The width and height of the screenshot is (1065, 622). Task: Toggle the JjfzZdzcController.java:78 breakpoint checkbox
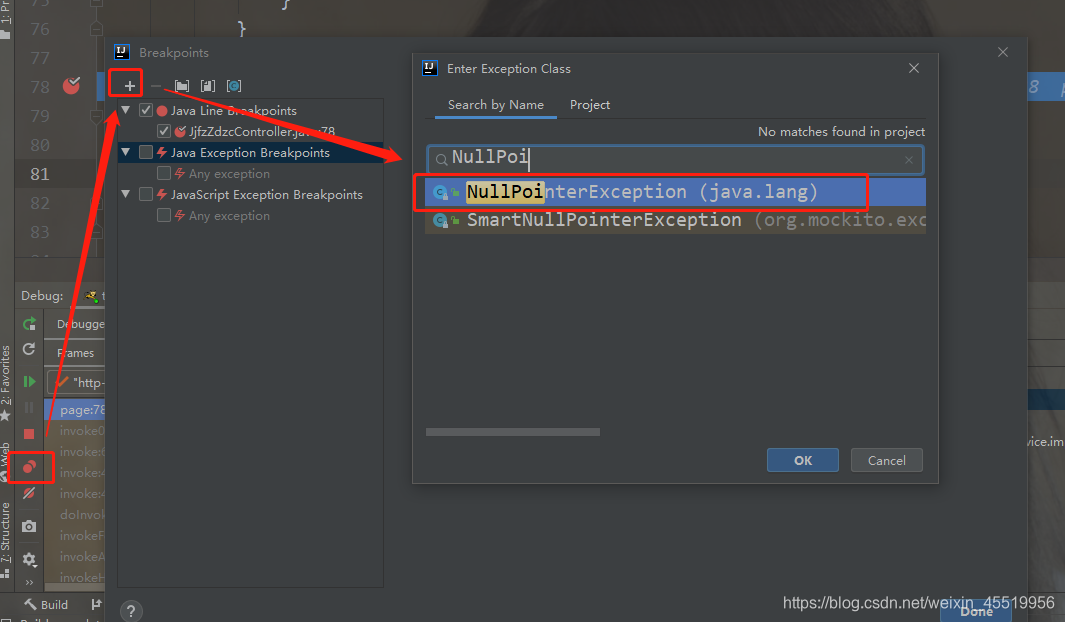(x=164, y=131)
